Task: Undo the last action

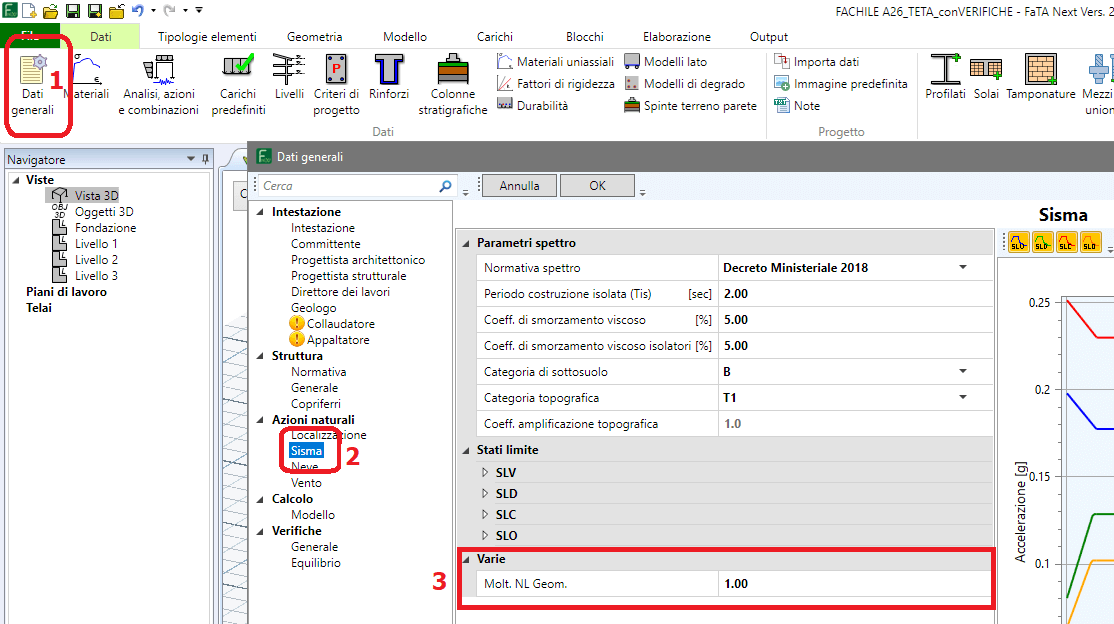Action: (x=137, y=11)
